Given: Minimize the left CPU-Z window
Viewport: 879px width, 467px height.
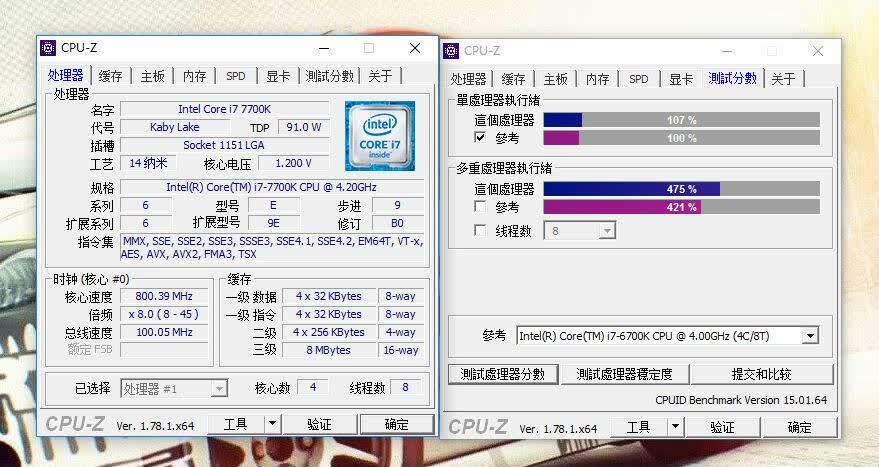Looking at the screenshot, I should pyautogui.click(x=324, y=49).
